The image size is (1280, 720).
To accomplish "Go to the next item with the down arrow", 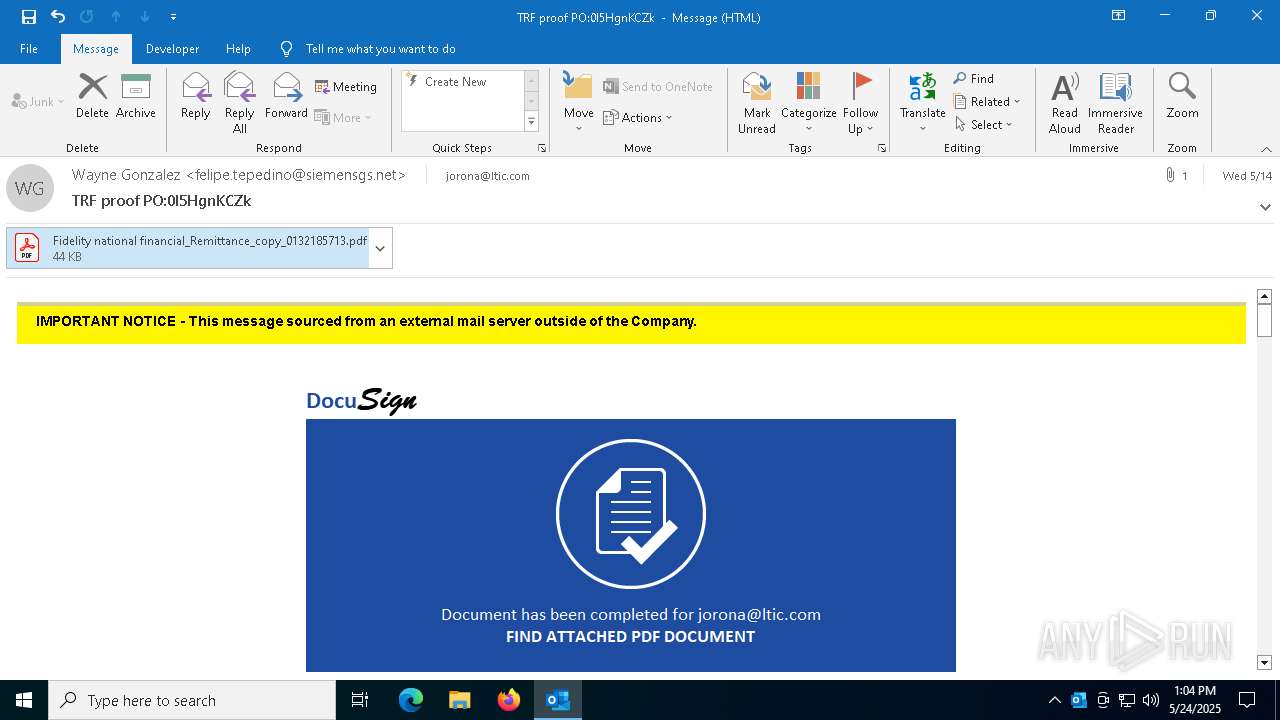I will (x=145, y=17).
